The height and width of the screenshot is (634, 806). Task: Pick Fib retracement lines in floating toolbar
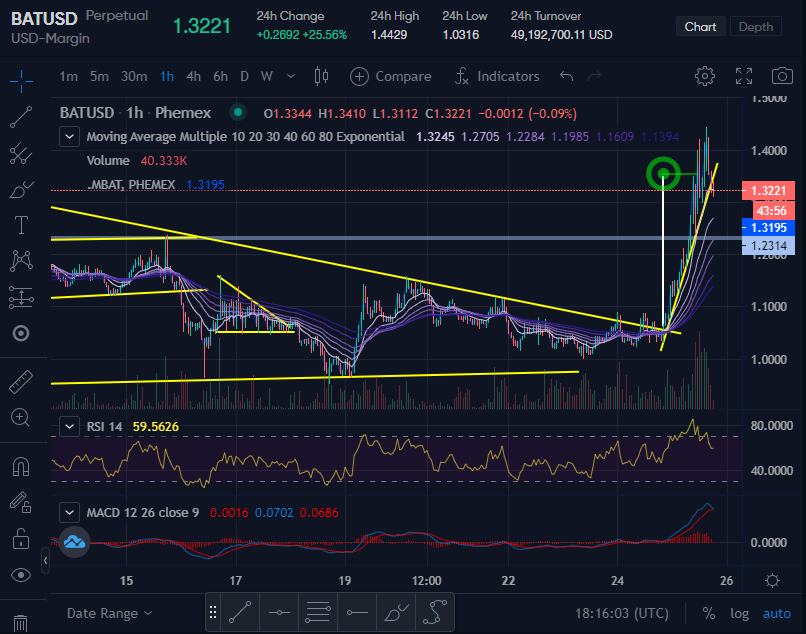tap(318, 612)
